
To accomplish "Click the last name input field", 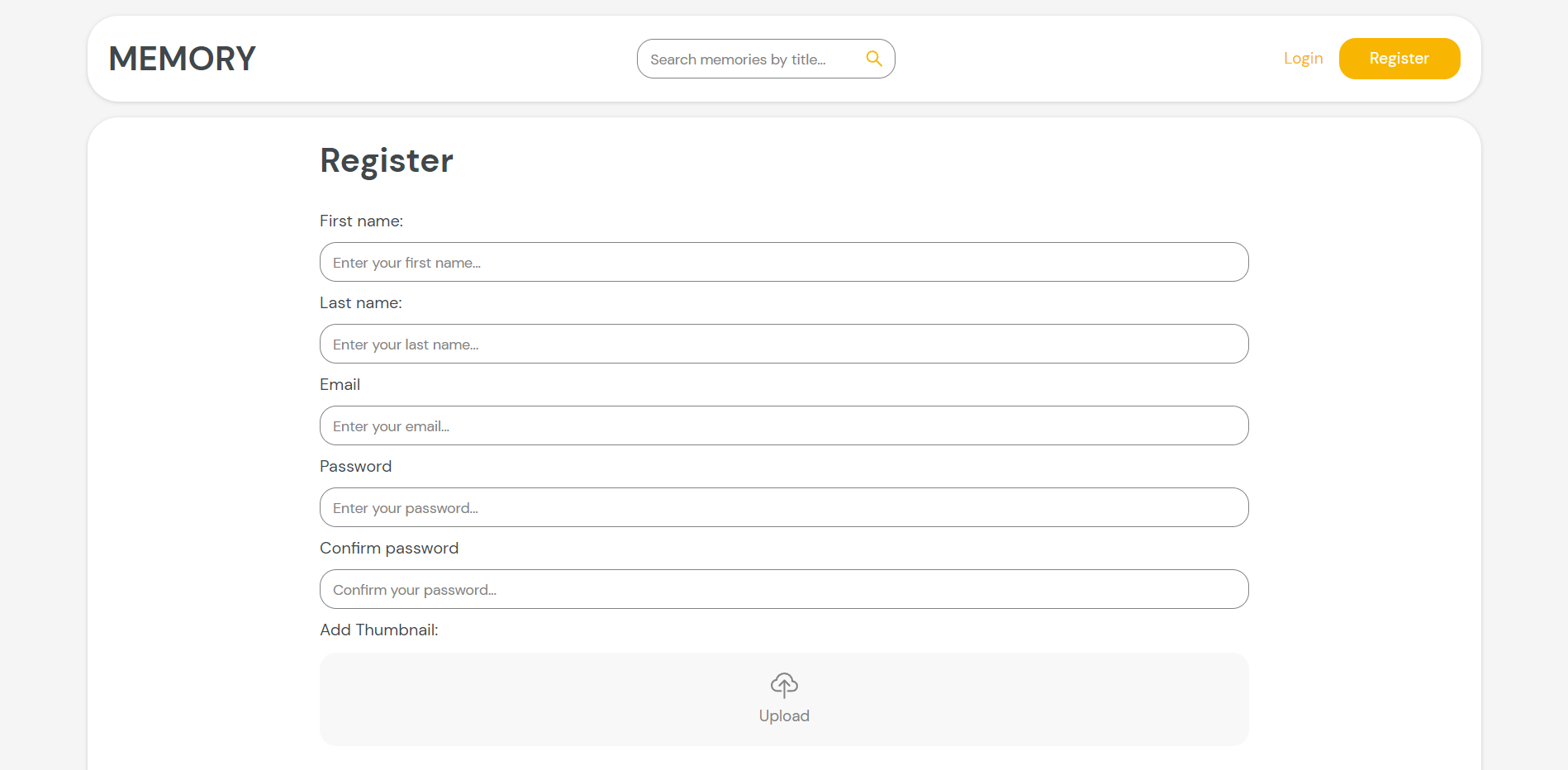I will coord(783,344).
